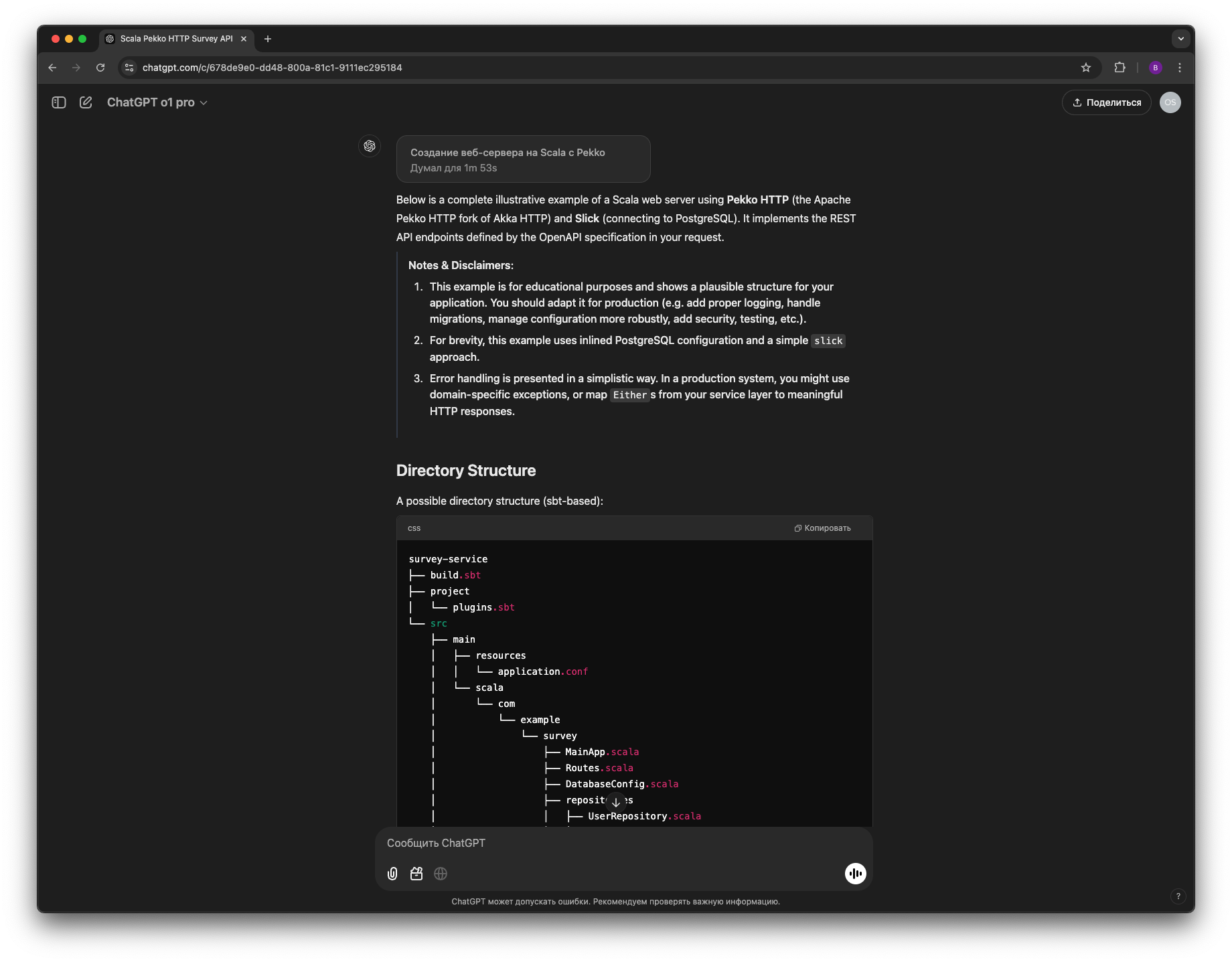Start voice mode with the waveform button
The width and height of the screenshot is (1232, 962).
855,874
